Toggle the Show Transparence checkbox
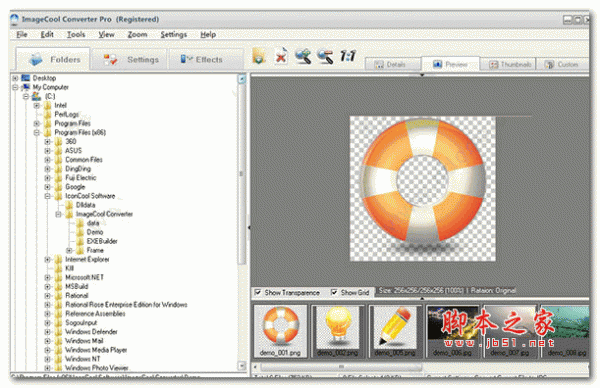 (x=258, y=292)
